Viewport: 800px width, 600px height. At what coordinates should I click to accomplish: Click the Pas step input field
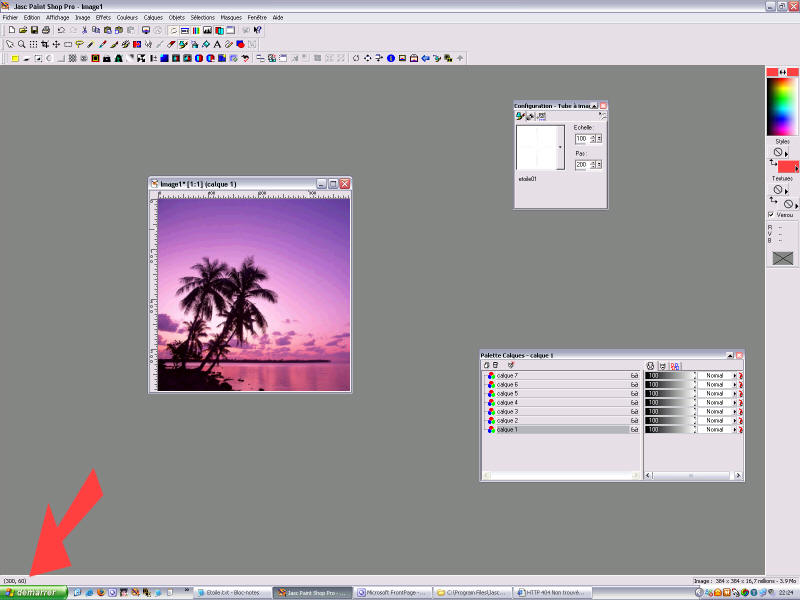tap(582, 165)
